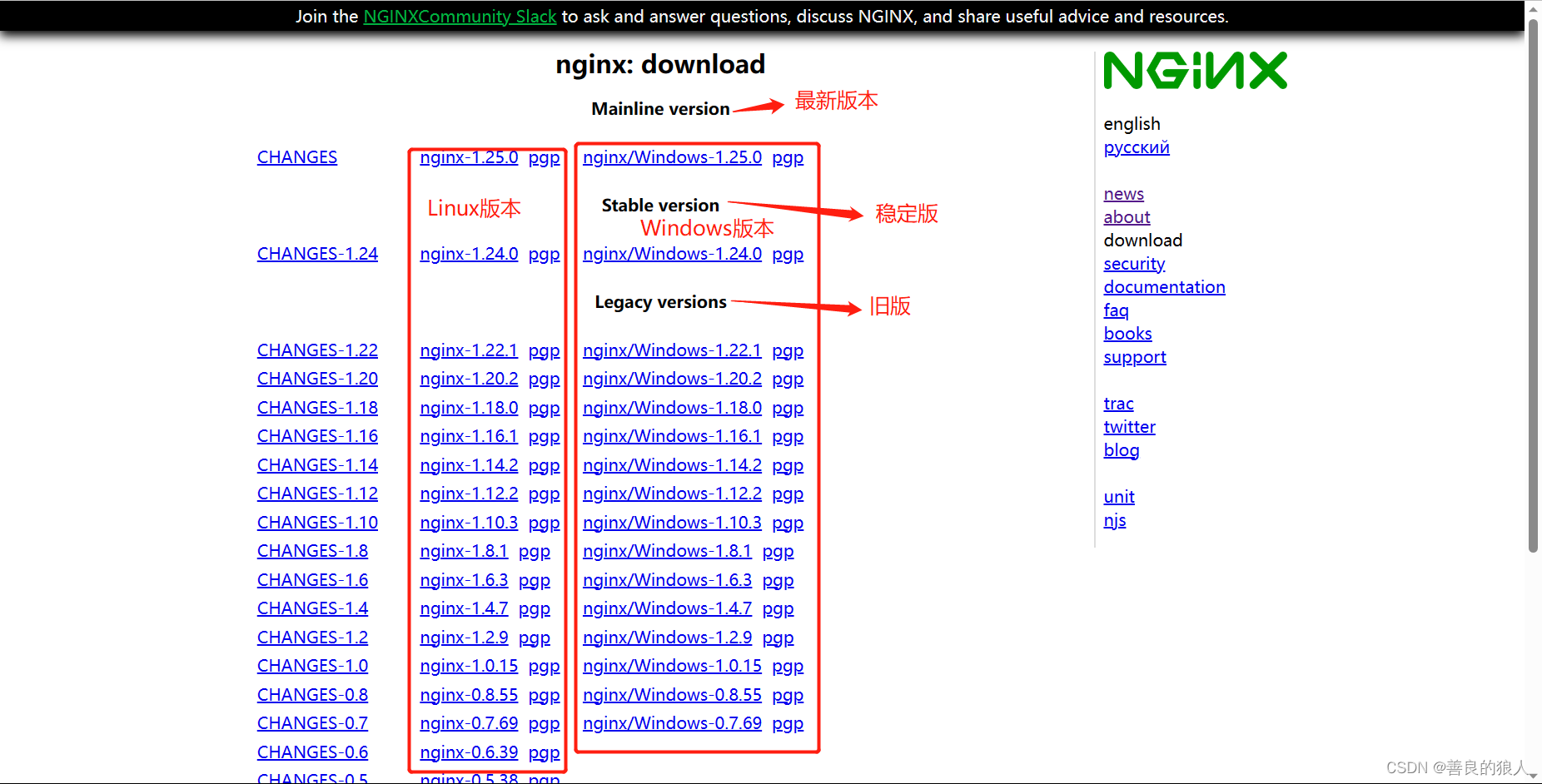1542x784 pixels.
Task: Open CHANGES-1.16 link
Action: (317, 436)
